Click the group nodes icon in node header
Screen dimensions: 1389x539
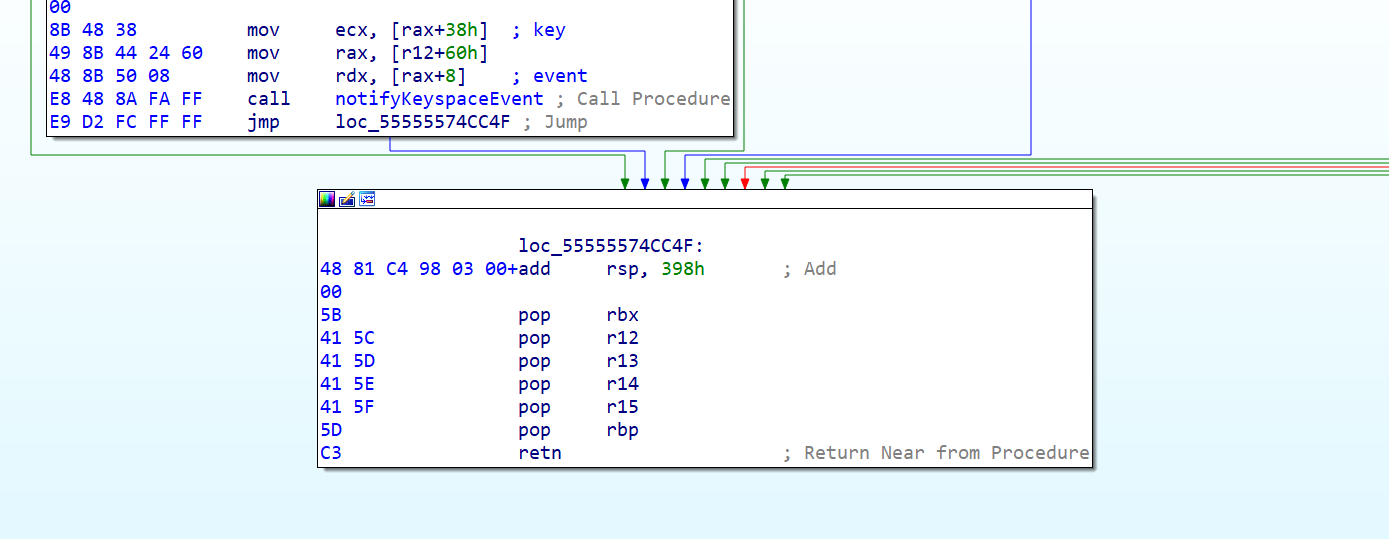[x=367, y=199]
